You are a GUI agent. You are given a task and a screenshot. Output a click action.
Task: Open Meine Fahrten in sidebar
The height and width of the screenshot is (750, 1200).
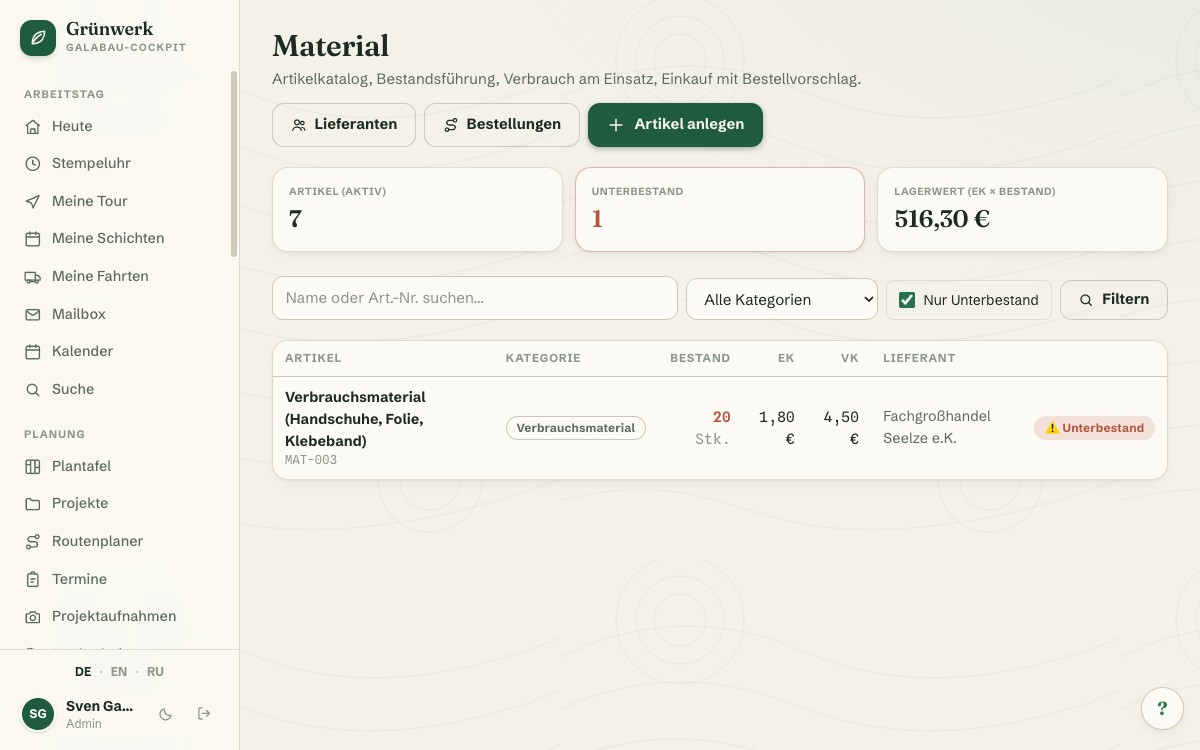[120, 276]
